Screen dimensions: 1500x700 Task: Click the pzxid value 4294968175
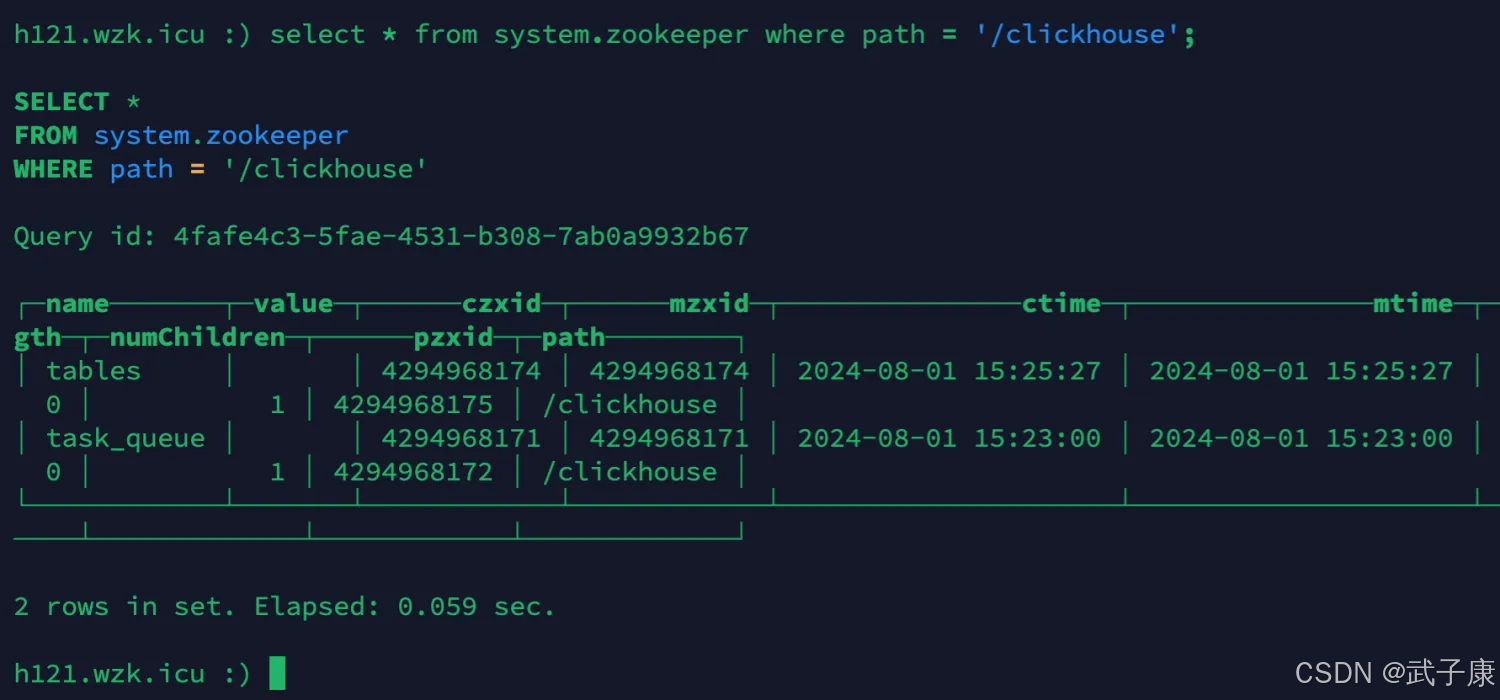pos(413,405)
